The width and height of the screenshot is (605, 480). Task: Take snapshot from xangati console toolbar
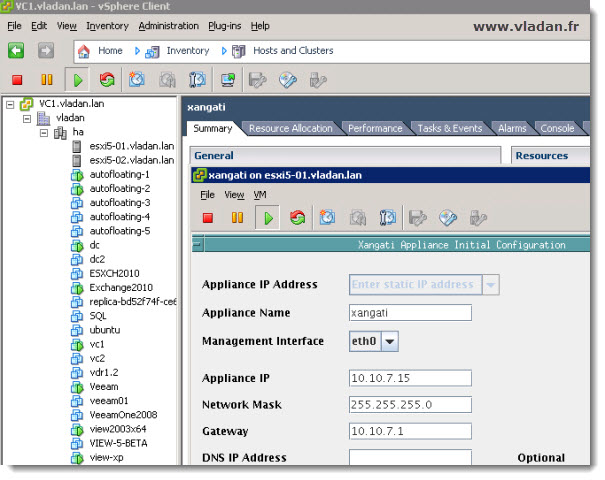327,218
